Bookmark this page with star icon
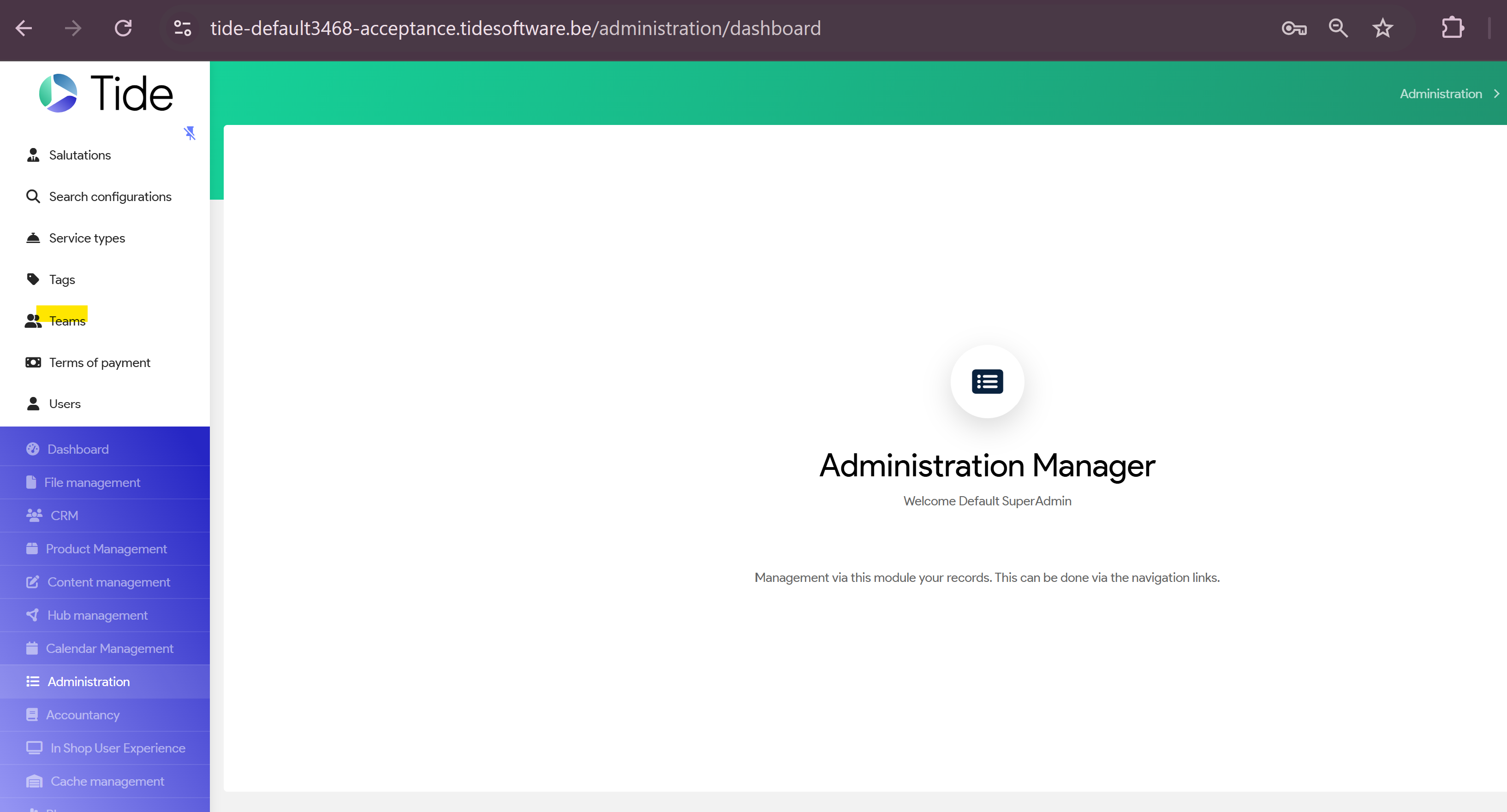1507x812 pixels. tap(1382, 28)
